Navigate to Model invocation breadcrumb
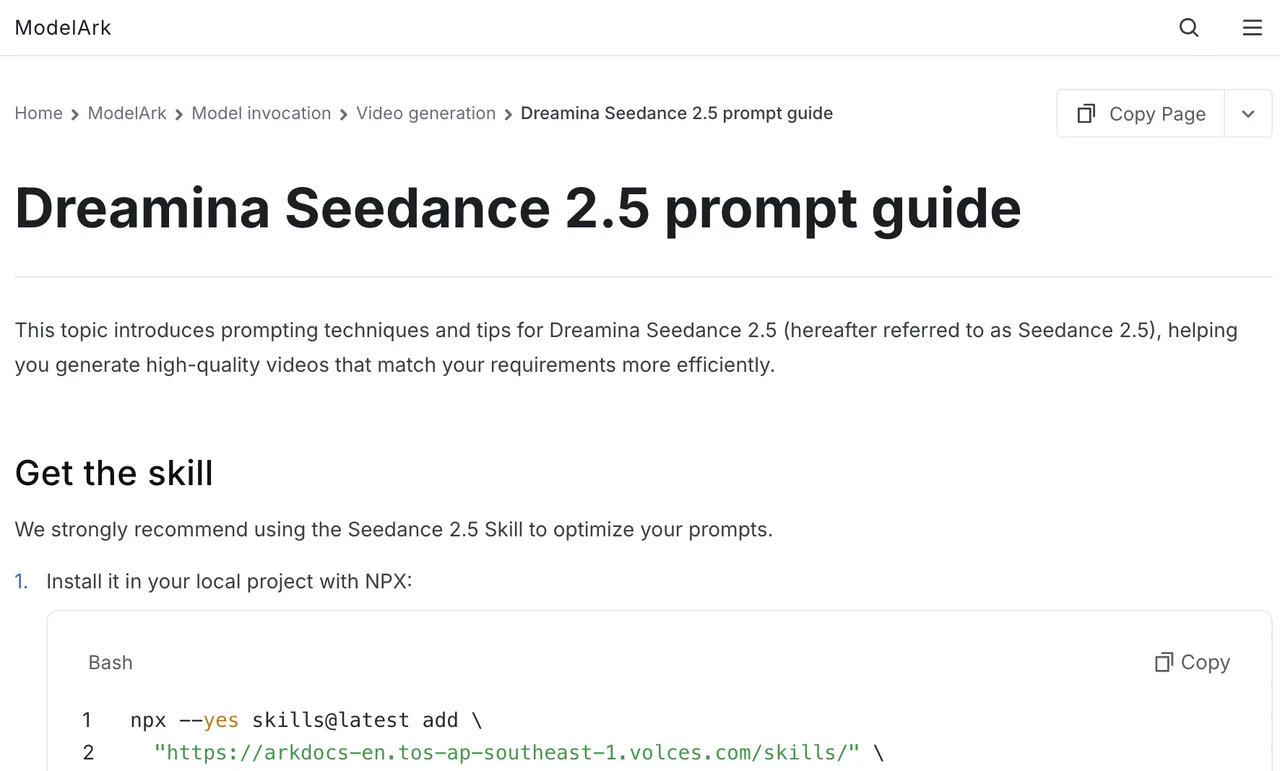1280x771 pixels. tap(261, 114)
